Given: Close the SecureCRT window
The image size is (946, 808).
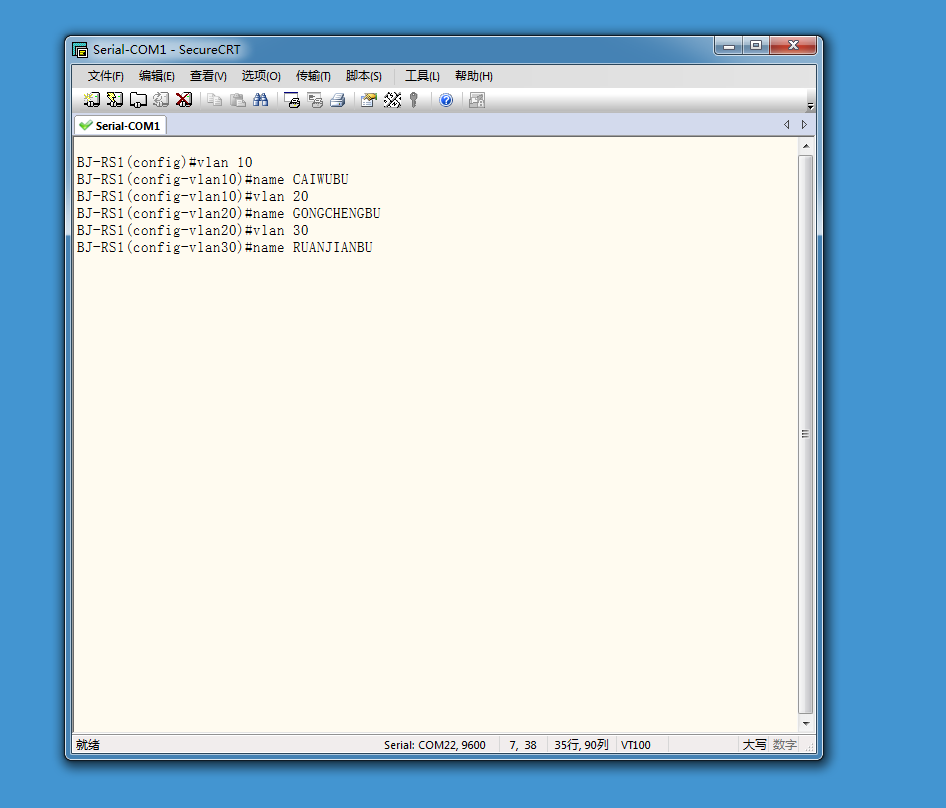Looking at the screenshot, I should (793, 46).
